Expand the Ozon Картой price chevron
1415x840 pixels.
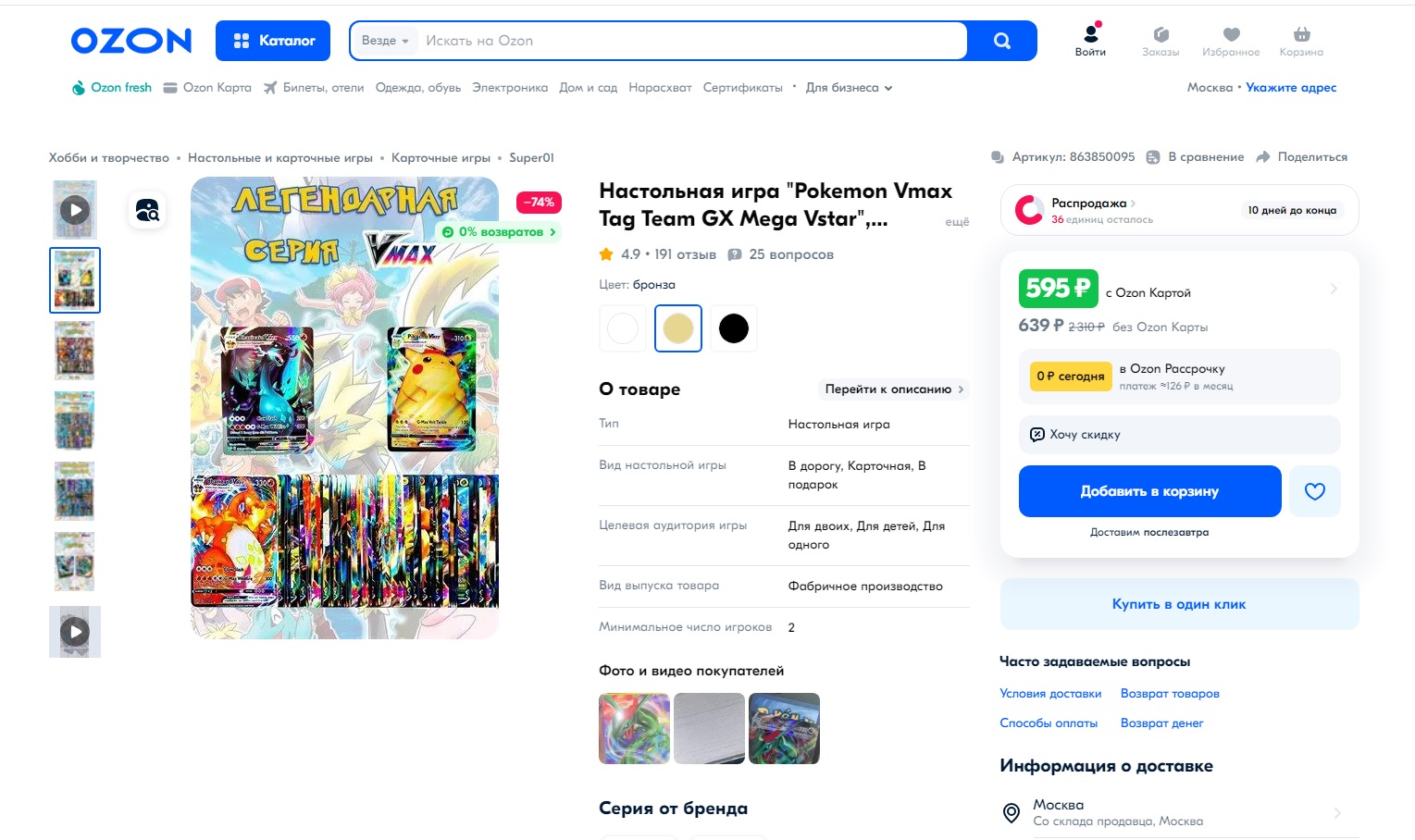point(1334,289)
